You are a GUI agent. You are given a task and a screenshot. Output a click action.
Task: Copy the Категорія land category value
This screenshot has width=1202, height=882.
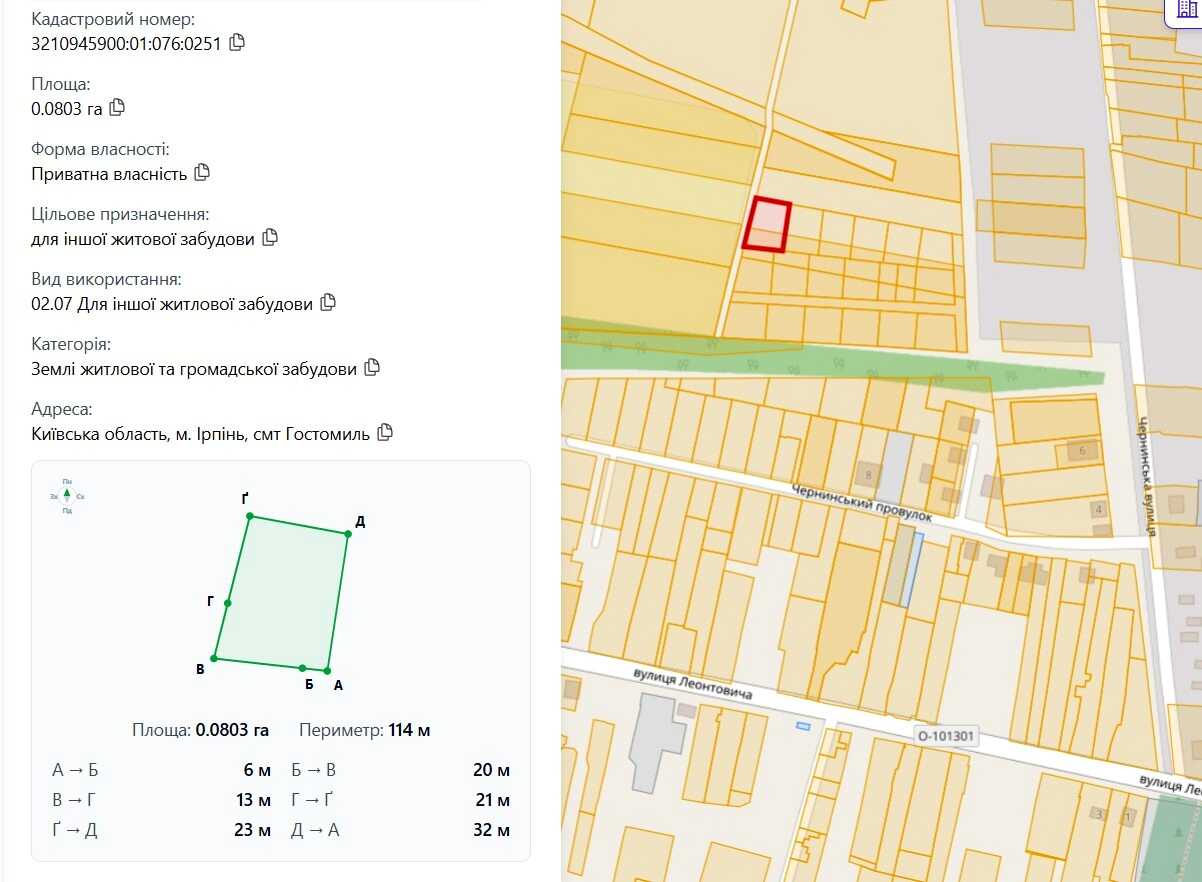click(372, 368)
